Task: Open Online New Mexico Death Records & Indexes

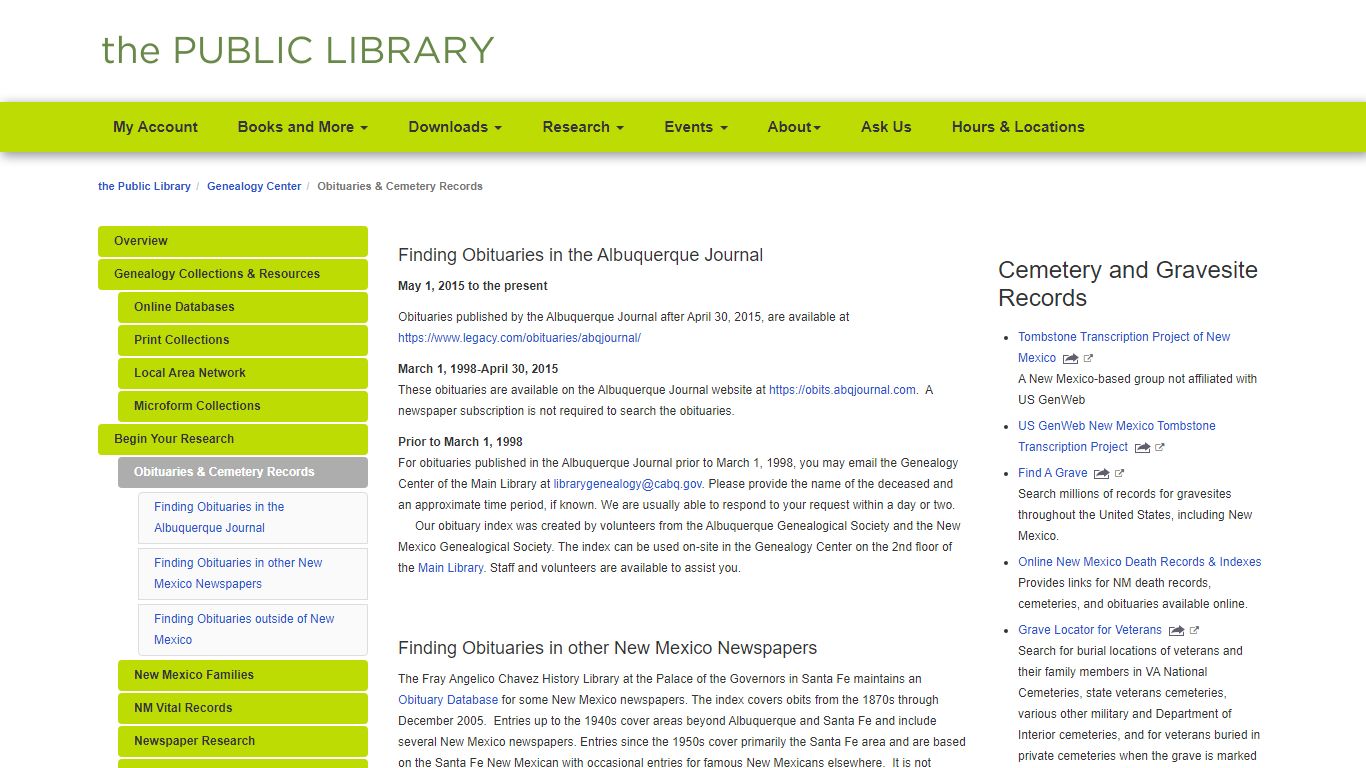Action: tap(1140, 562)
